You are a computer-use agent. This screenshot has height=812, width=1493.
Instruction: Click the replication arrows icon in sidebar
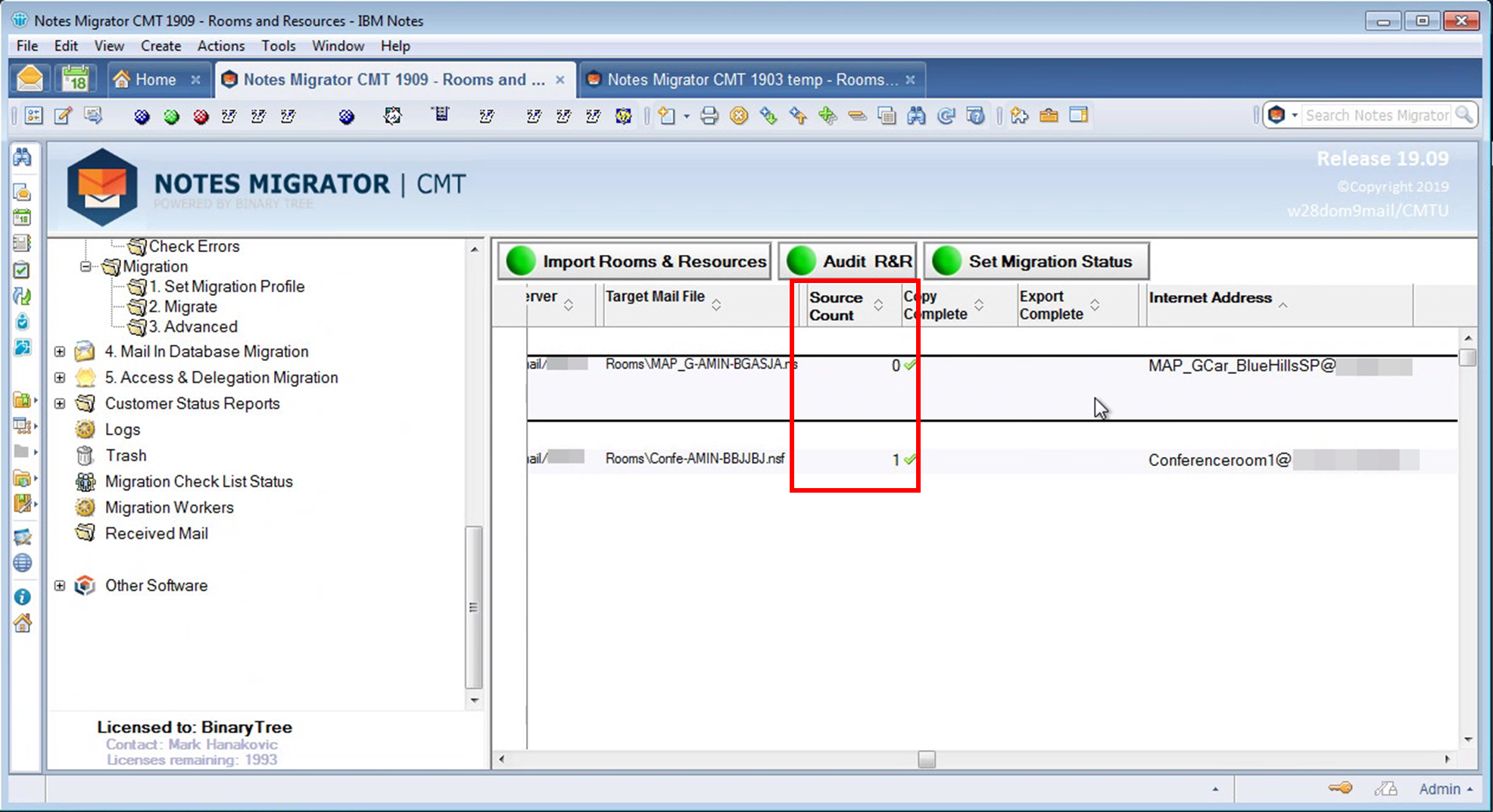tap(23, 296)
